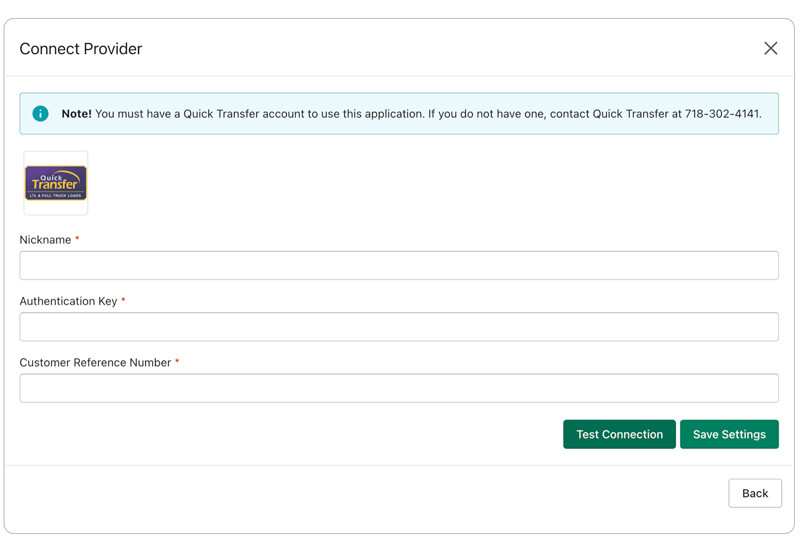Click the Connect Provider dialog title
The width and height of the screenshot is (800, 548).
(x=81, y=49)
